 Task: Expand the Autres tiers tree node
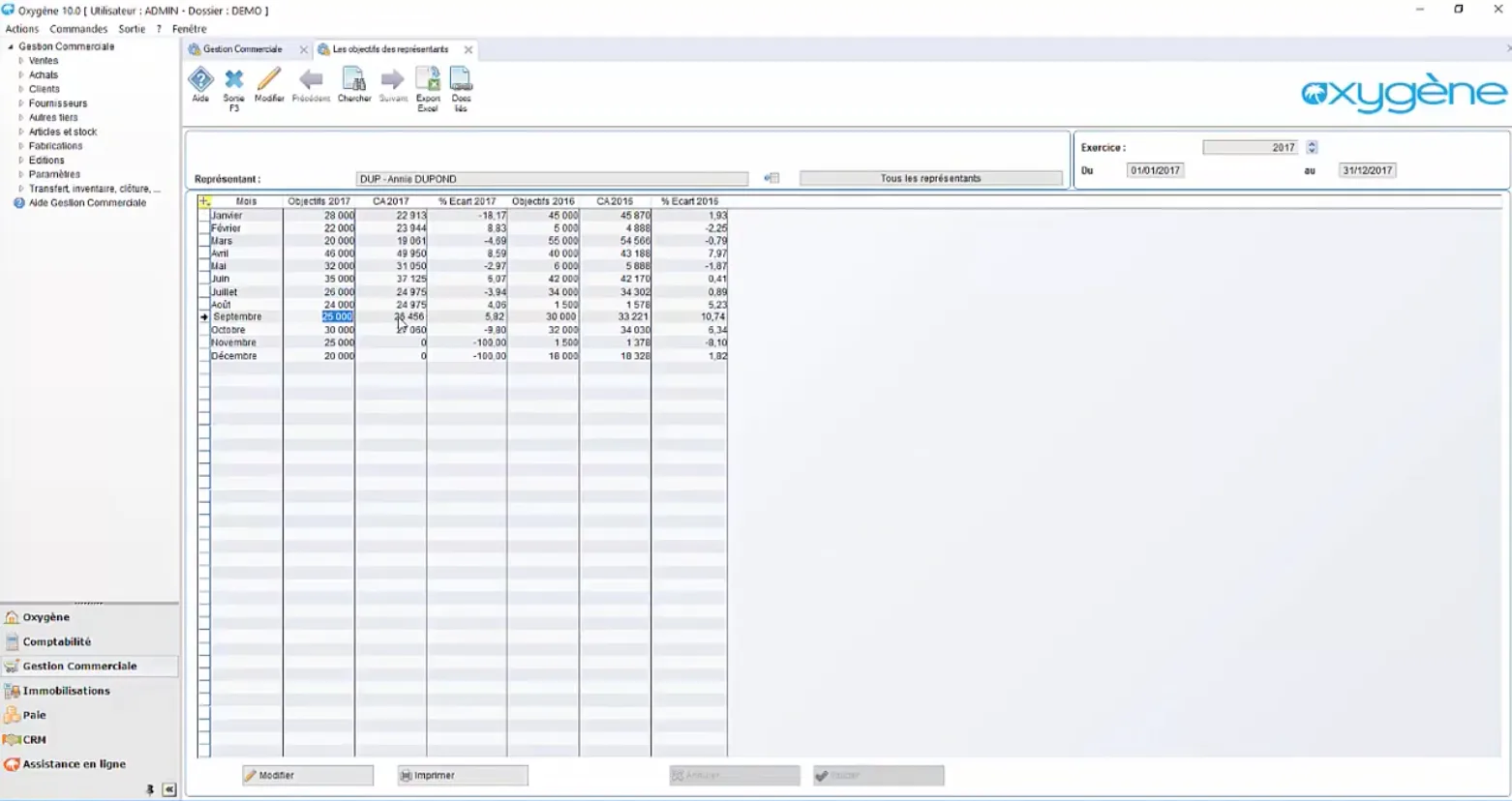(21, 117)
